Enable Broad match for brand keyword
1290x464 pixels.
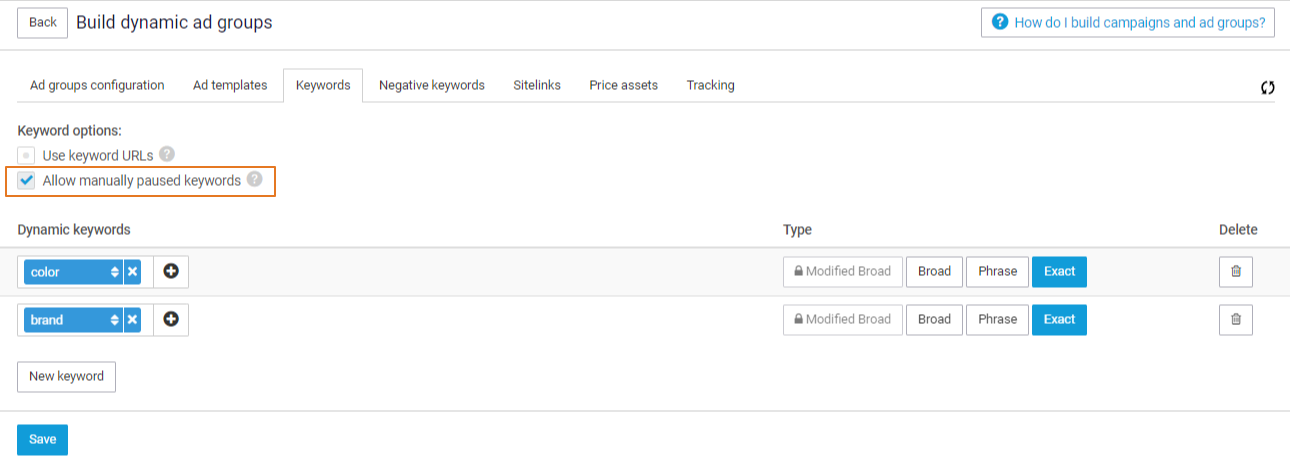coord(934,320)
